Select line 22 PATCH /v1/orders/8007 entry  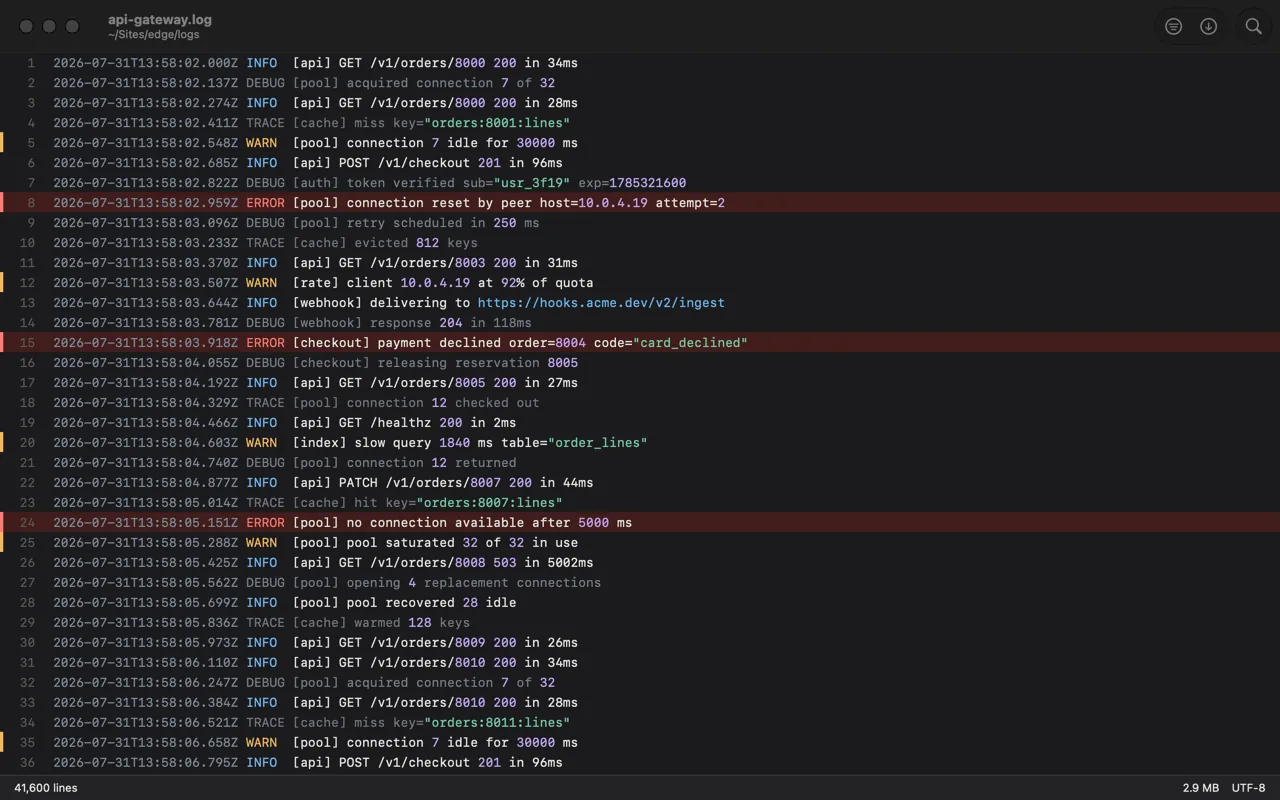pos(640,483)
